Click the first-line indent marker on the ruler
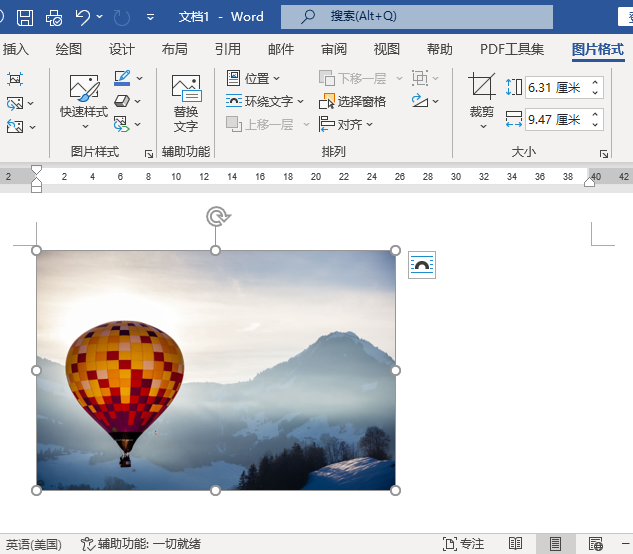 coord(36,170)
